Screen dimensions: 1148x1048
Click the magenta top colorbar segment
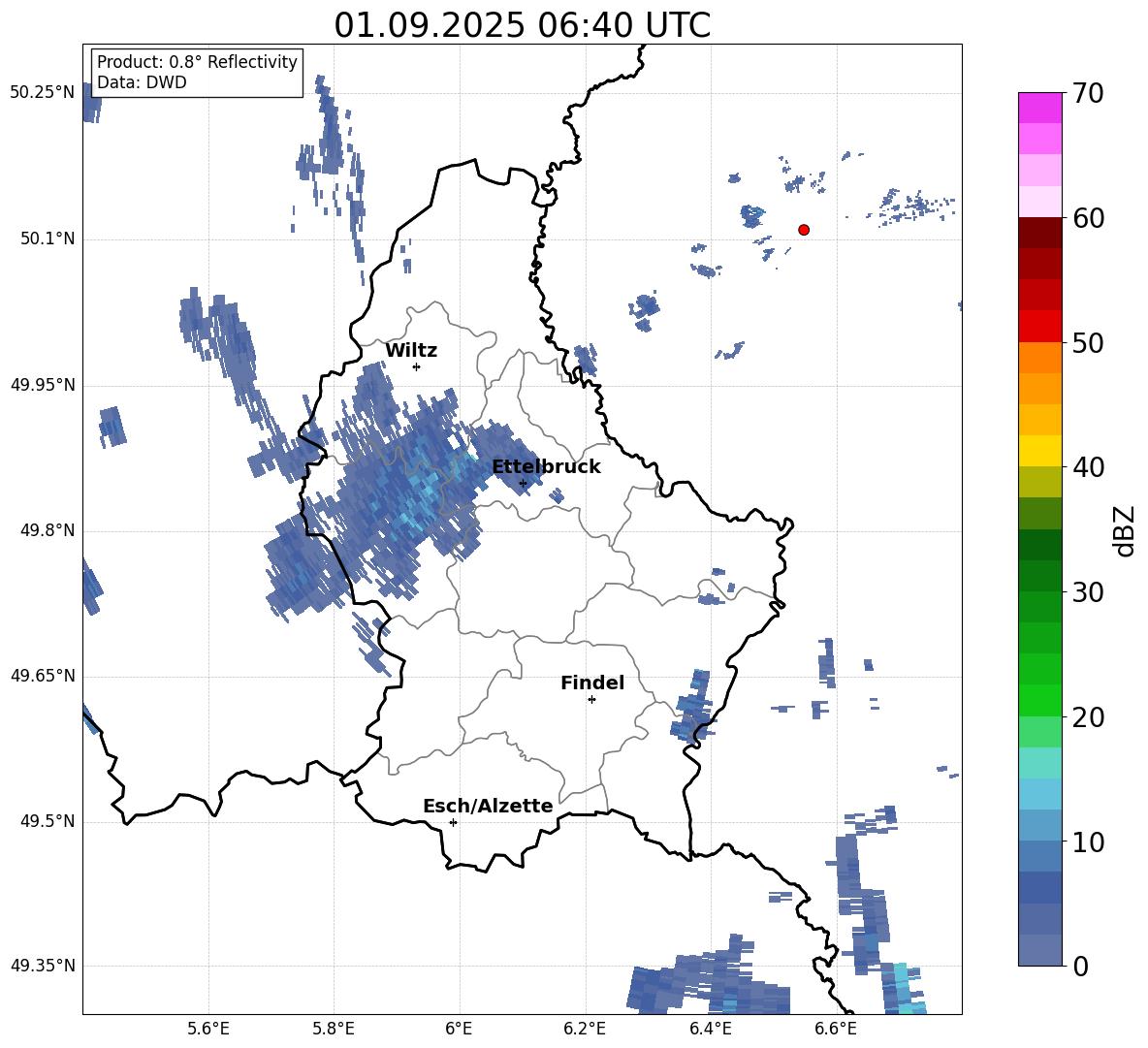(1039, 108)
